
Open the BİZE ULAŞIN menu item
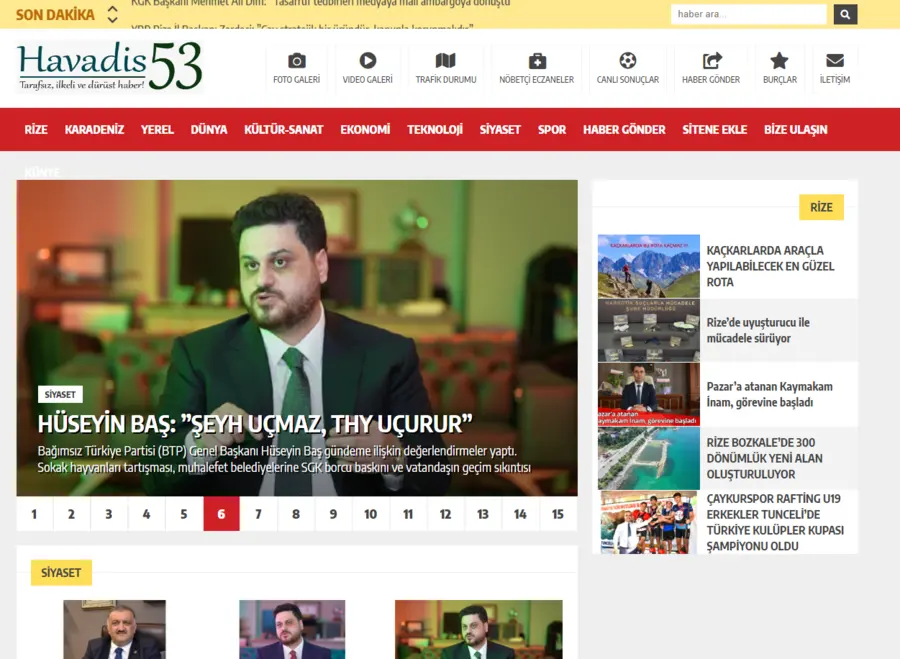[796, 130]
